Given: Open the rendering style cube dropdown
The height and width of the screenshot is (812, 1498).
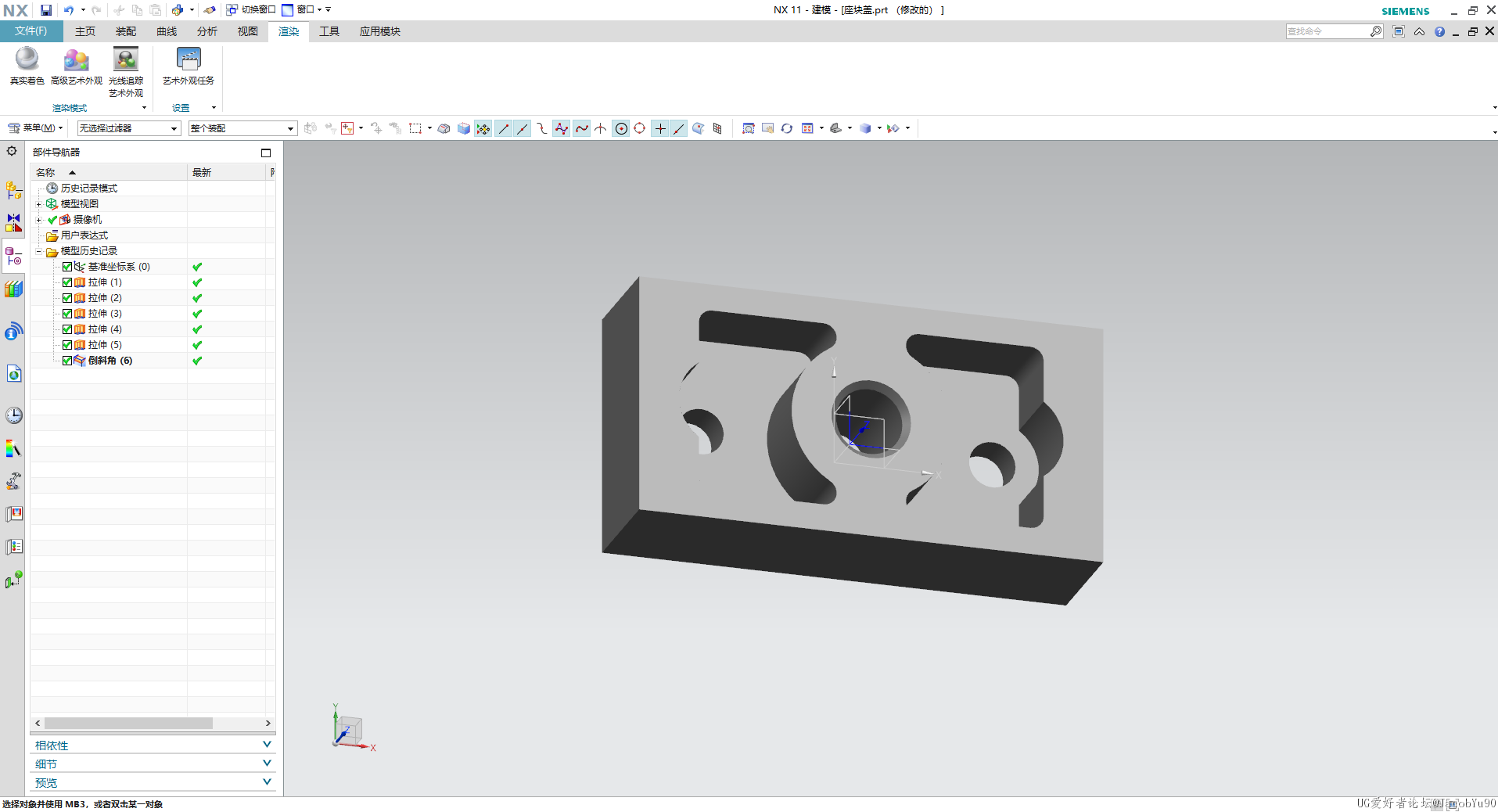Looking at the screenshot, I should tap(879, 128).
